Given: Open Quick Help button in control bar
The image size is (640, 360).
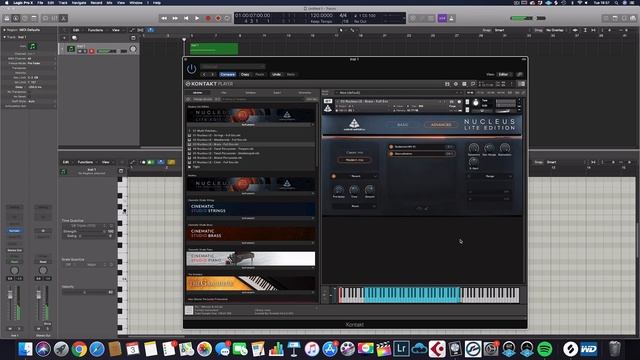Looking at the screenshot, I should 25,18.
